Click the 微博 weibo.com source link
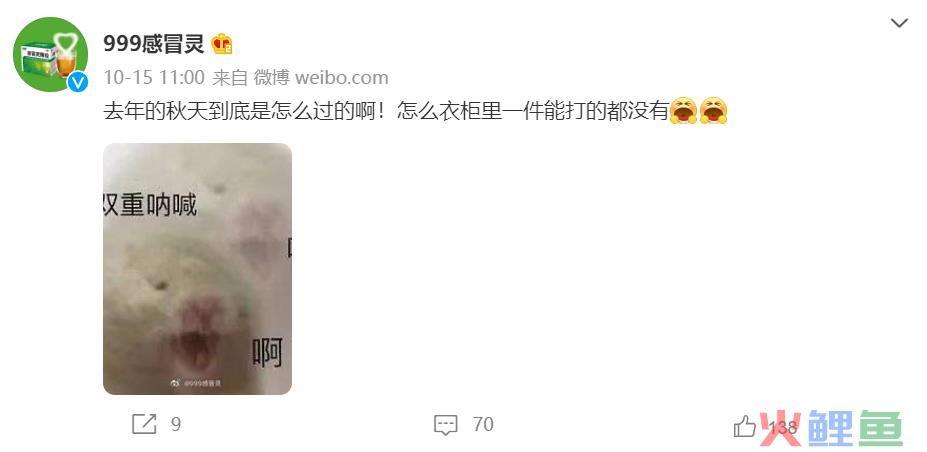The height and width of the screenshot is (452, 927). click(x=321, y=77)
